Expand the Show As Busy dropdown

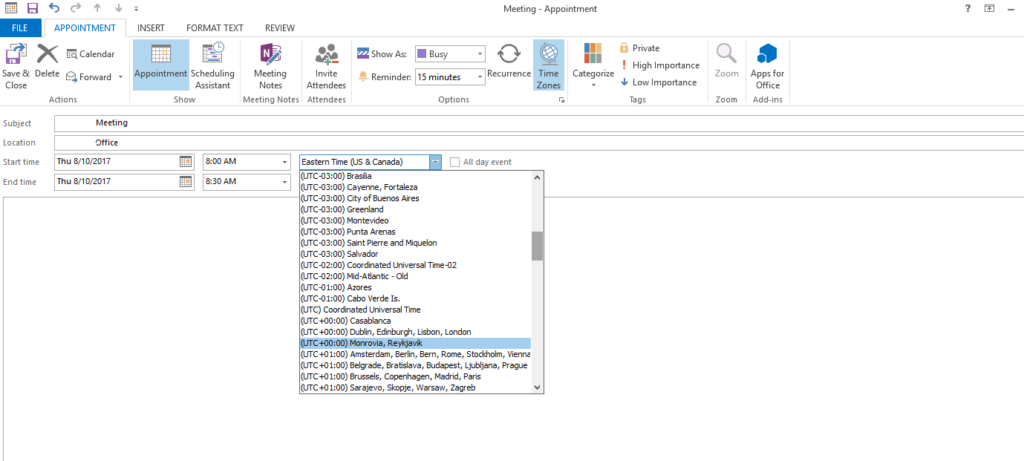480,54
